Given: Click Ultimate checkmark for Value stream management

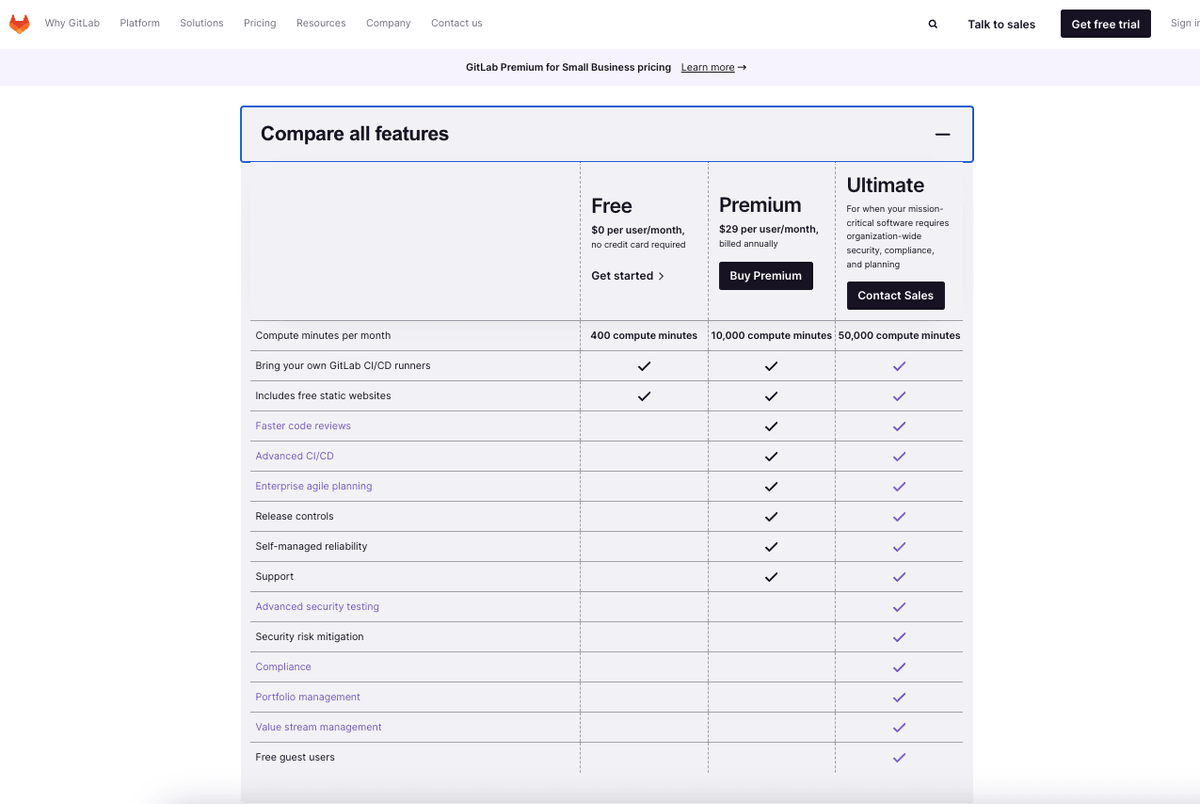Looking at the screenshot, I should click(x=899, y=727).
